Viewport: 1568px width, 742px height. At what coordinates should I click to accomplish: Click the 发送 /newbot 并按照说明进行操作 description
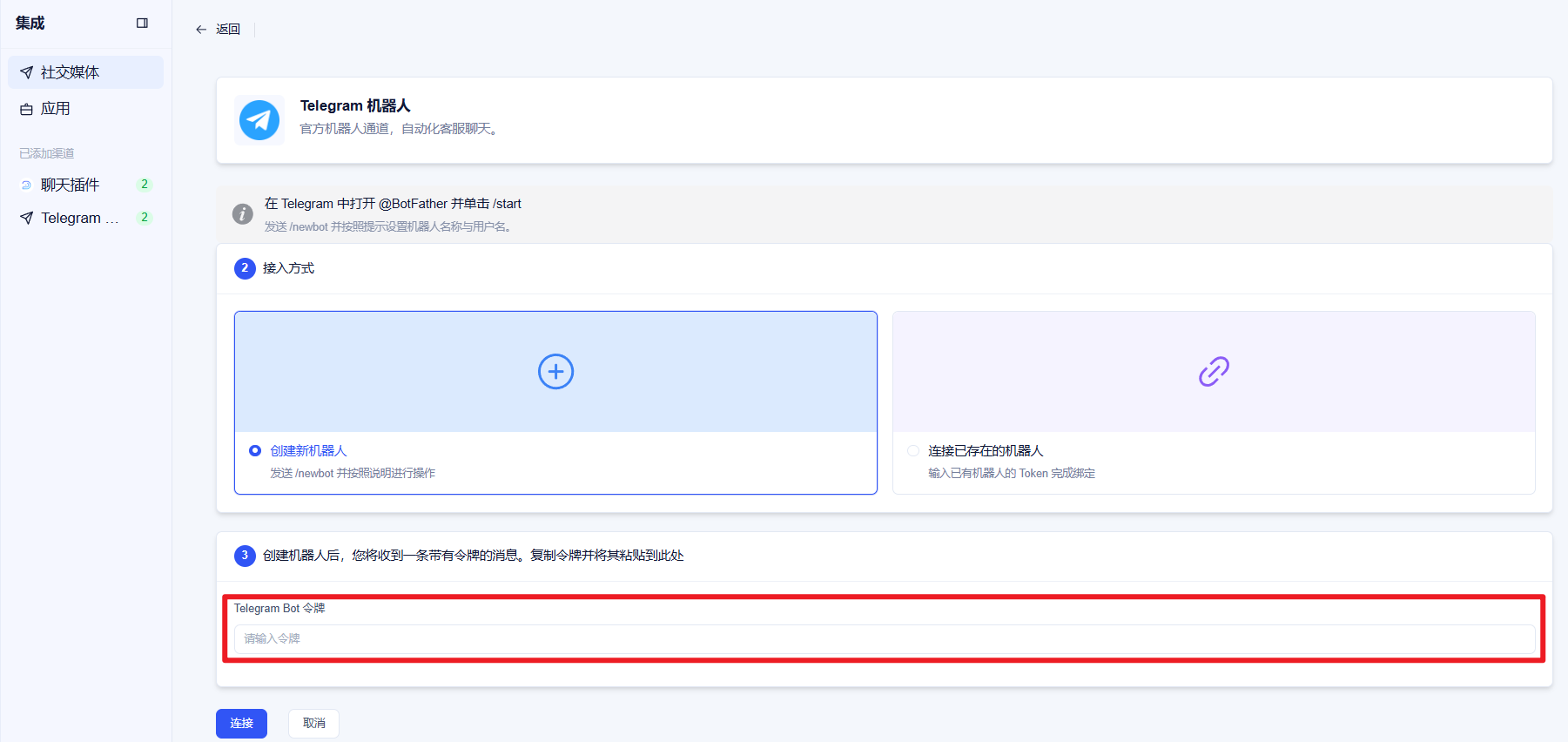coord(353,474)
